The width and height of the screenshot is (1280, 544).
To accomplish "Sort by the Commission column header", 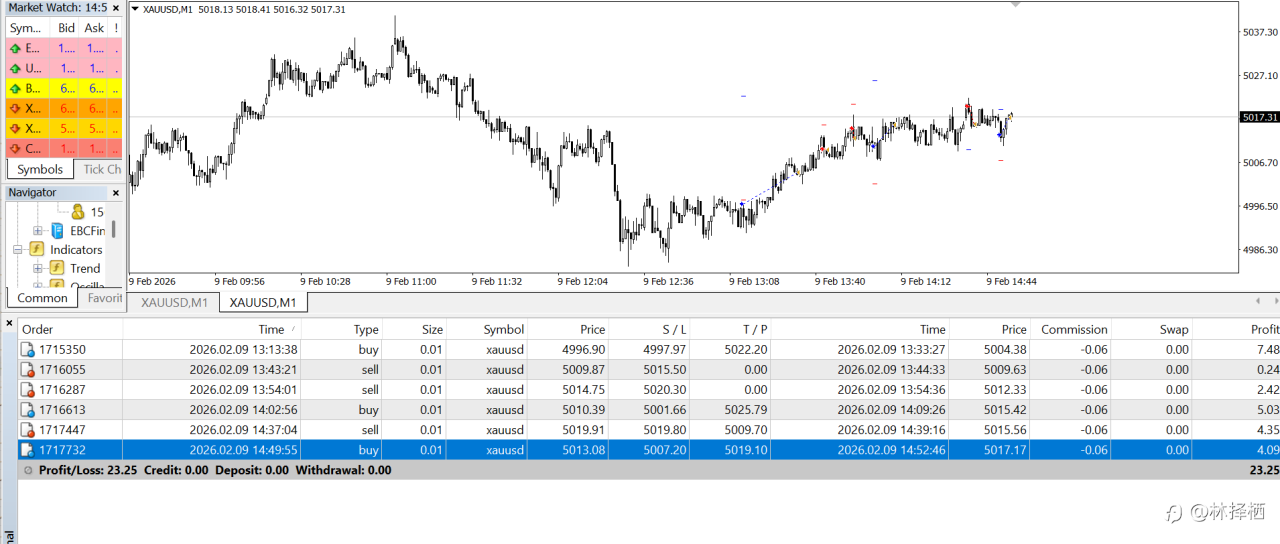I will click(x=1071, y=329).
